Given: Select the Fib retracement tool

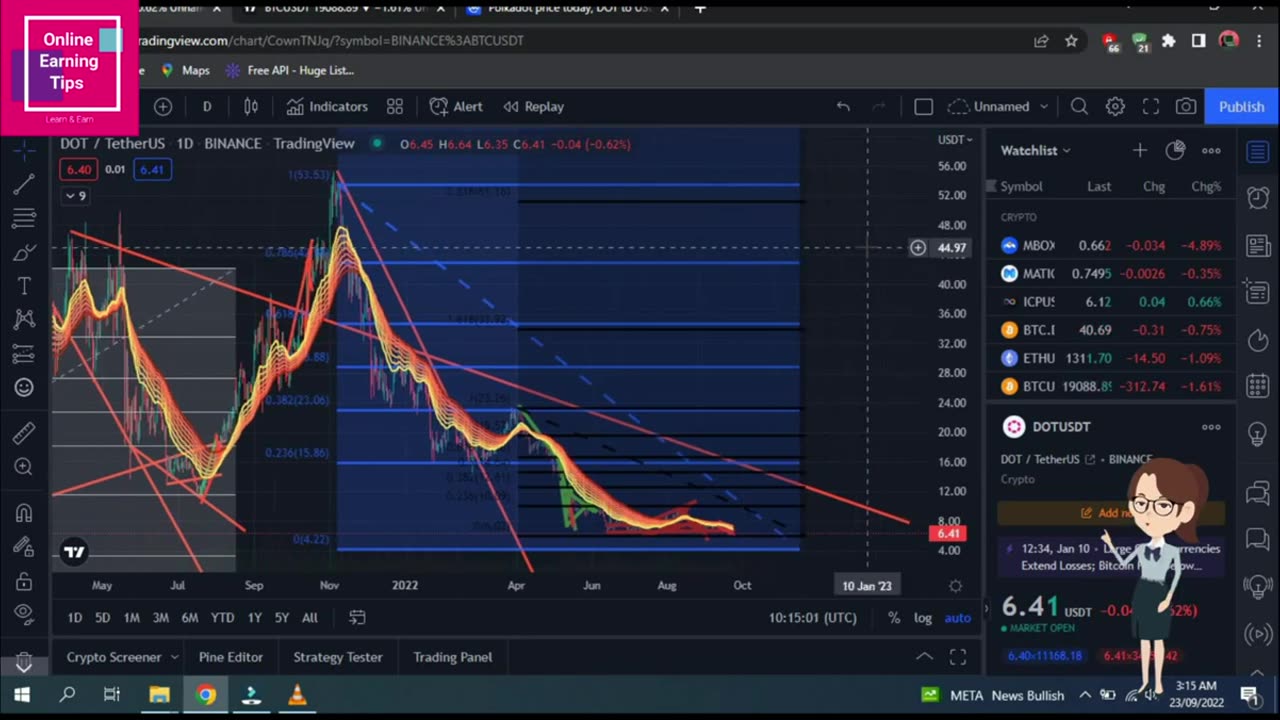Looking at the screenshot, I should pyautogui.click(x=24, y=218).
